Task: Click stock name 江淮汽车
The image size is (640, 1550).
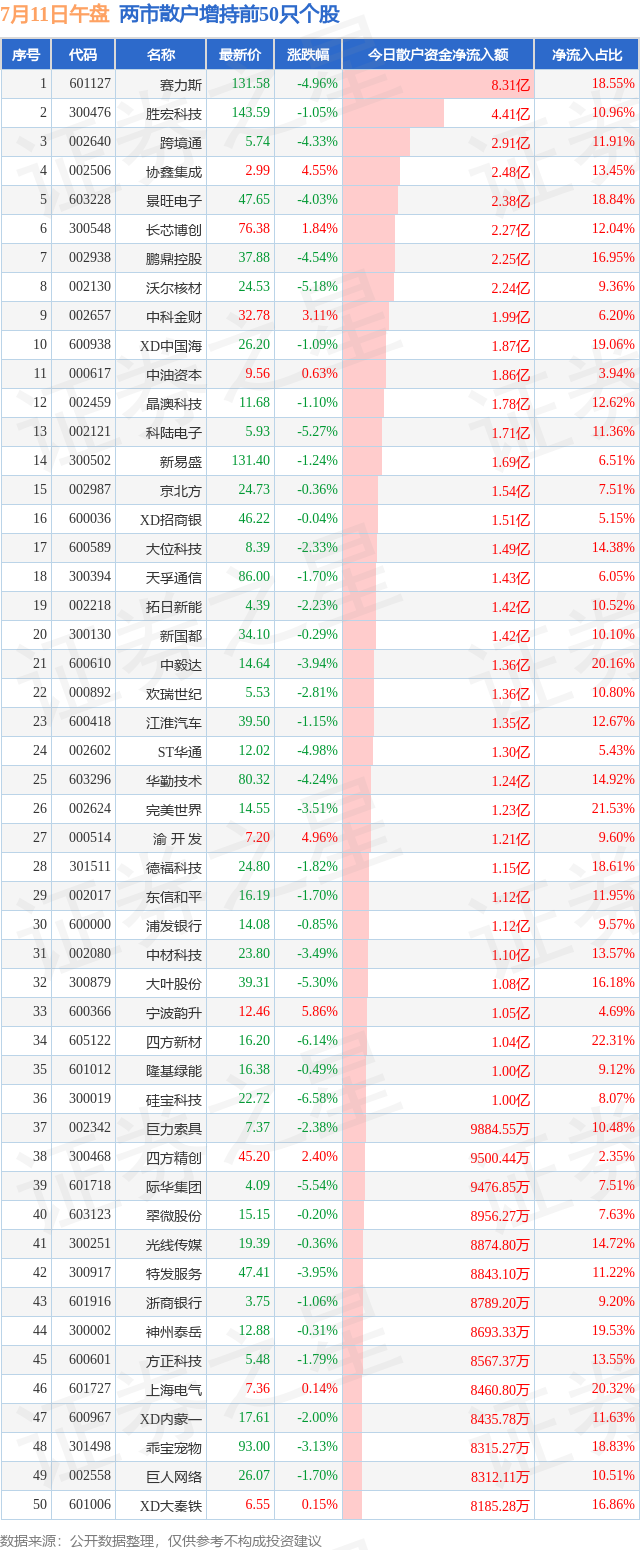Action: coord(174,723)
